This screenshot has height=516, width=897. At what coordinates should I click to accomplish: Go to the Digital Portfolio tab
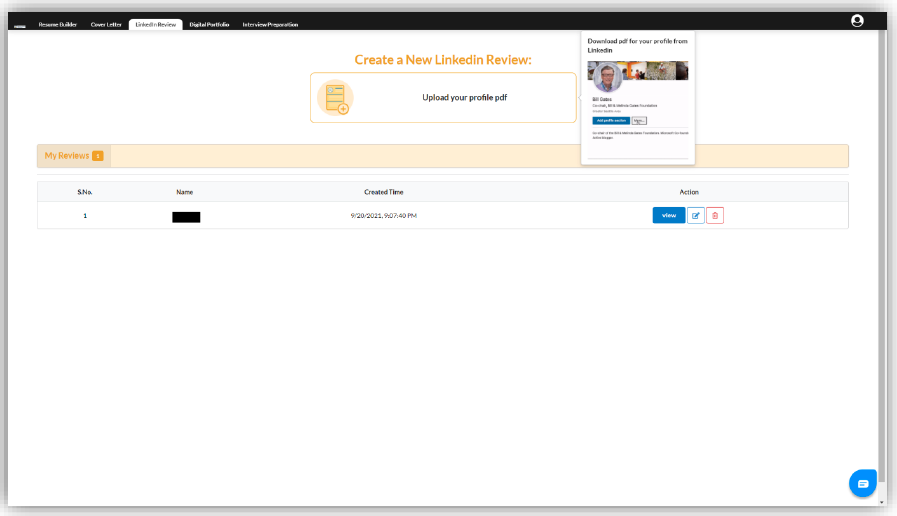(209, 24)
